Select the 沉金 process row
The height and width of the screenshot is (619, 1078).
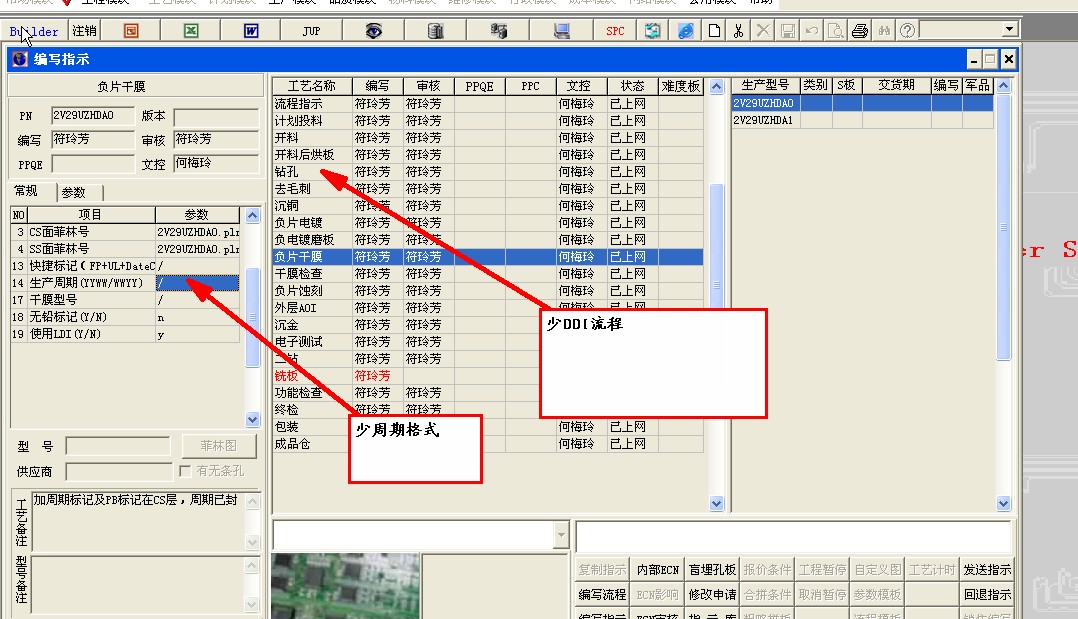coord(488,325)
